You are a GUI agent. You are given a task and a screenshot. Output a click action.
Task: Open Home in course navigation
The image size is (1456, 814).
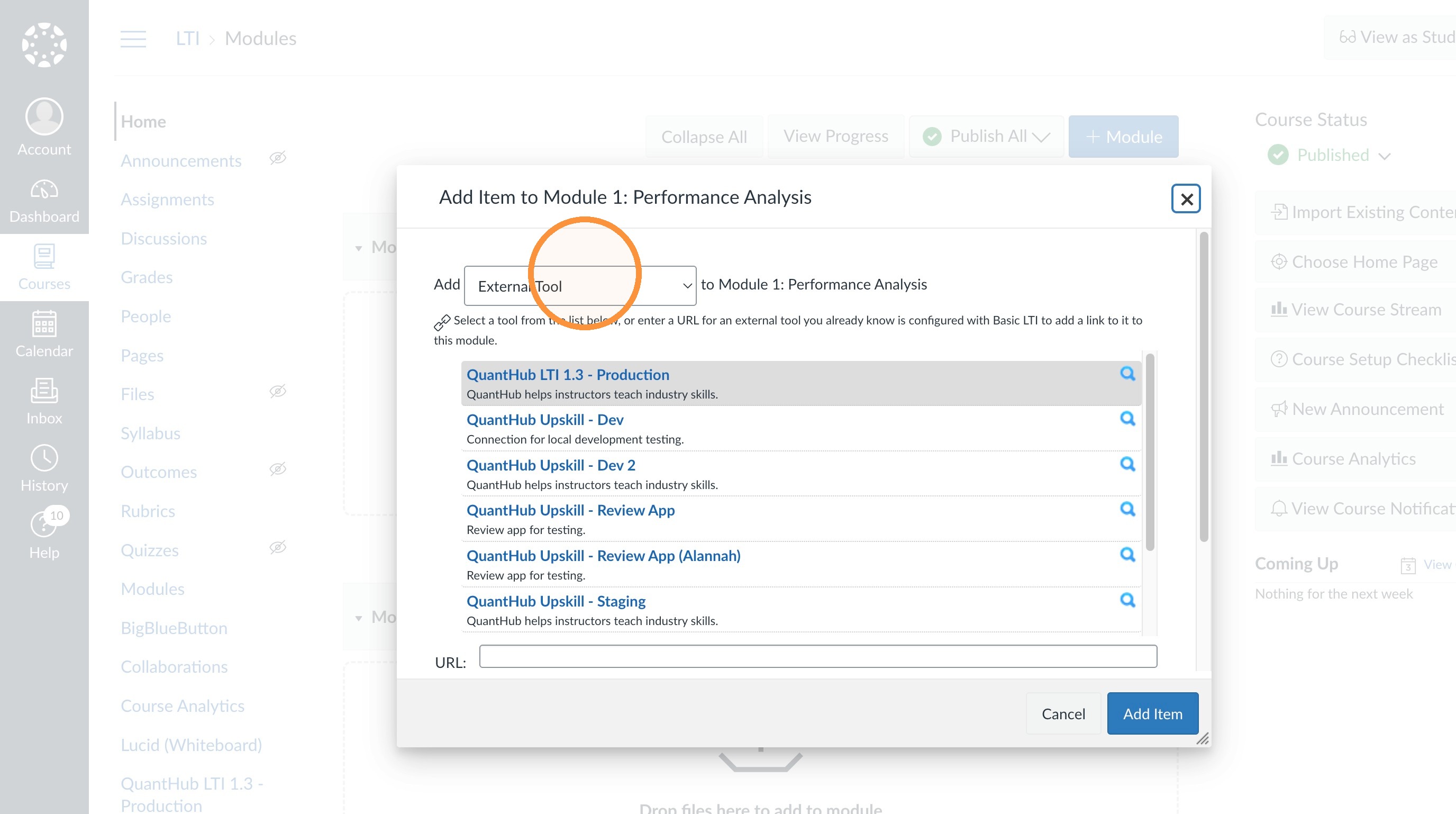pyautogui.click(x=143, y=122)
